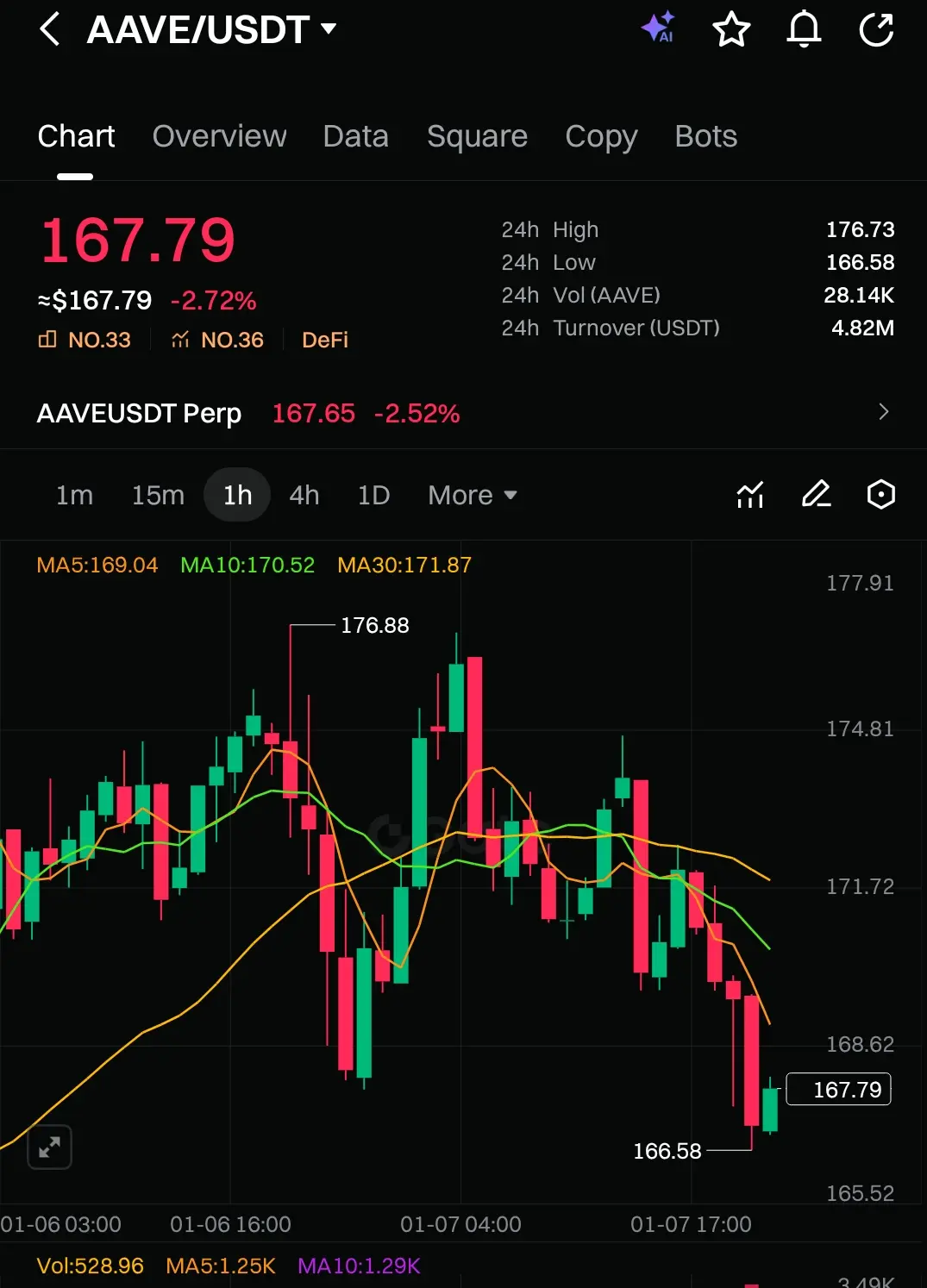Screen dimensions: 927x1288
Task: Tap the Vol:528.96 volume label
Action: [91, 1266]
